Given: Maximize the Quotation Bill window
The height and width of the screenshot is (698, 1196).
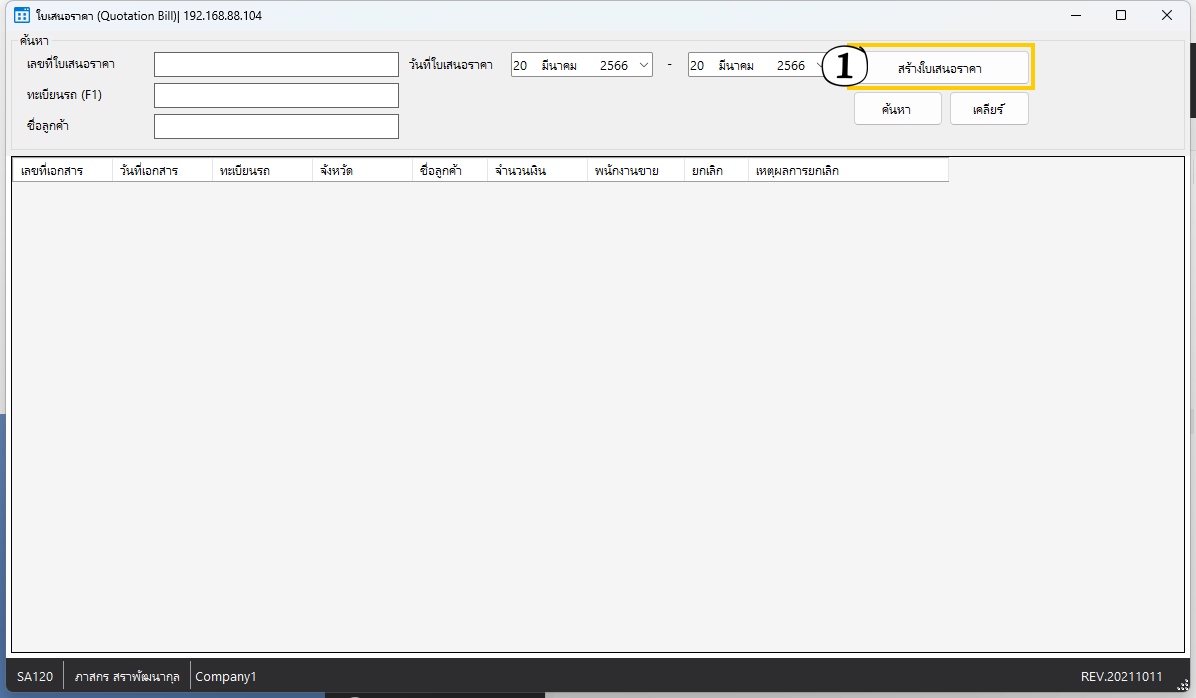Looking at the screenshot, I should (x=1121, y=16).
